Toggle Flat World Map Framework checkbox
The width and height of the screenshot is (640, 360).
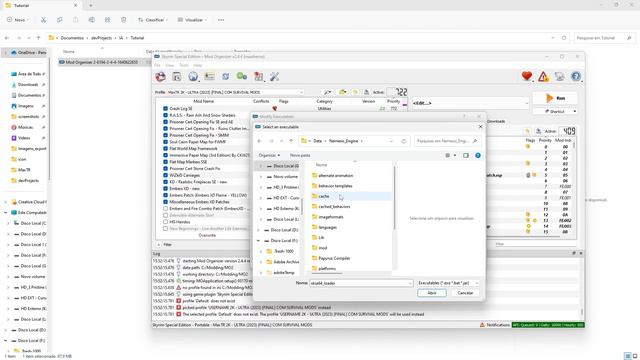click(x=165, y=149)
